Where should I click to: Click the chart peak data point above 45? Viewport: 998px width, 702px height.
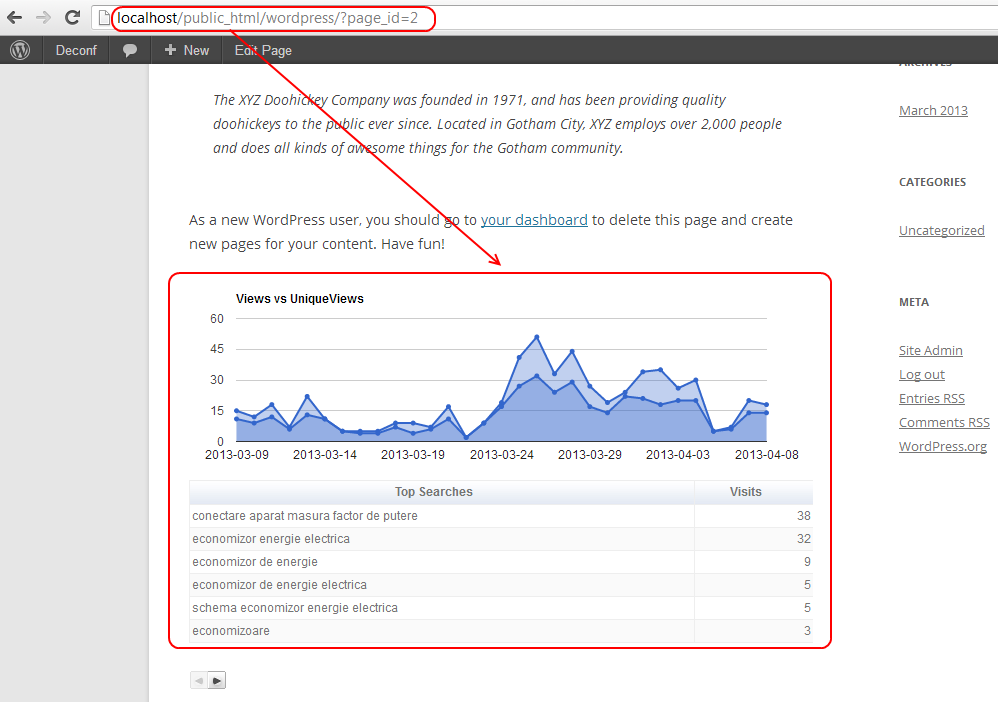tap(537, 337)
